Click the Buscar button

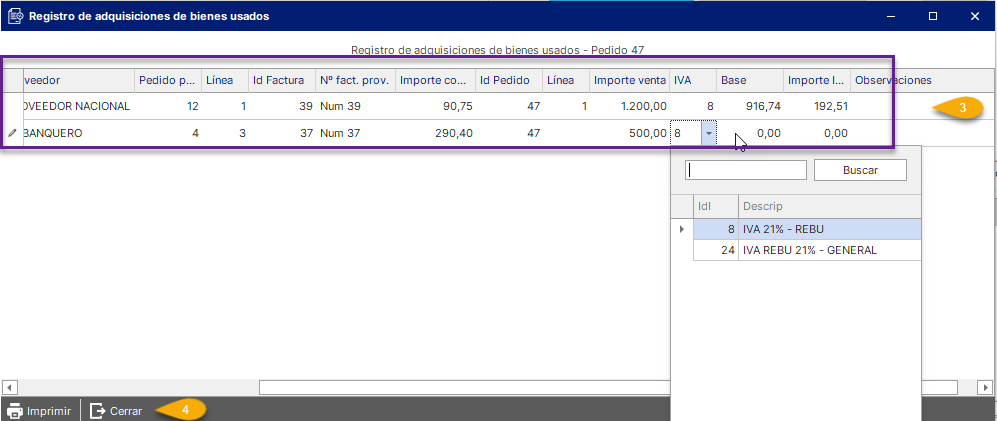point(860,170)
